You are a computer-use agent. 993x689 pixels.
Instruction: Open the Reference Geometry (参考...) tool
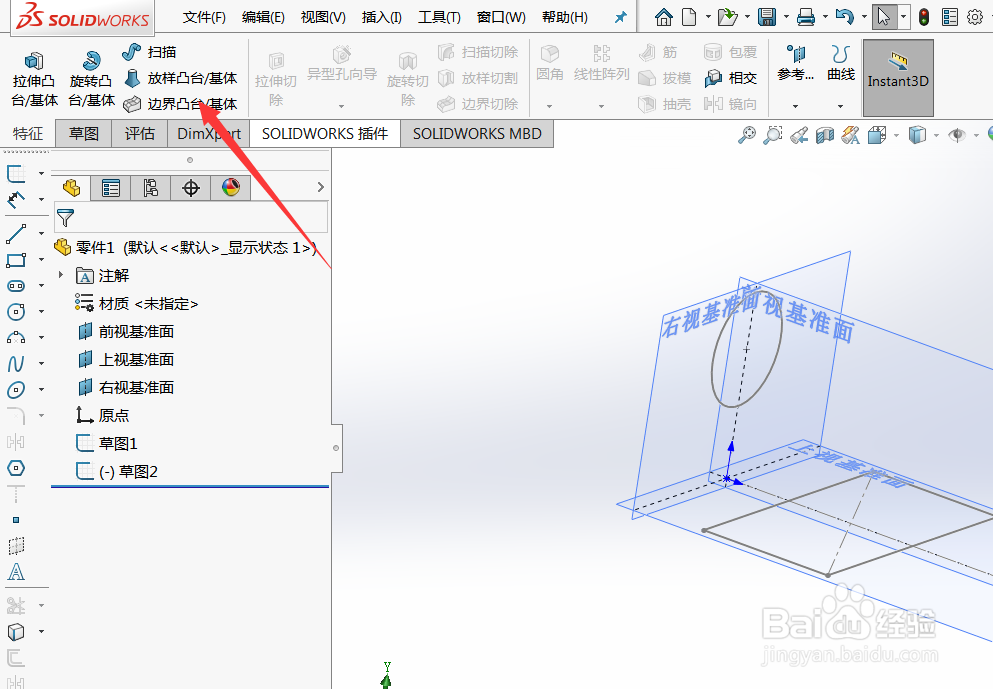coord(795,63)
